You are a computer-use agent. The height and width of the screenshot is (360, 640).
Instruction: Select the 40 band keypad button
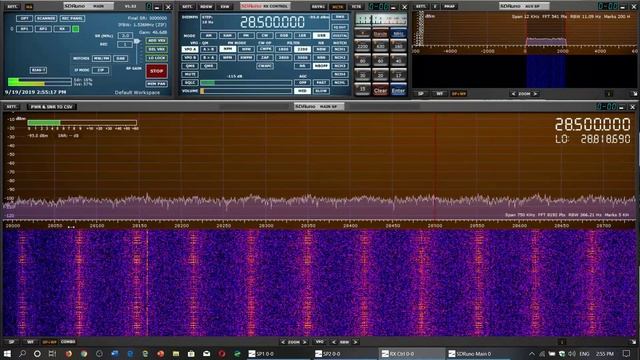[398, 61]
